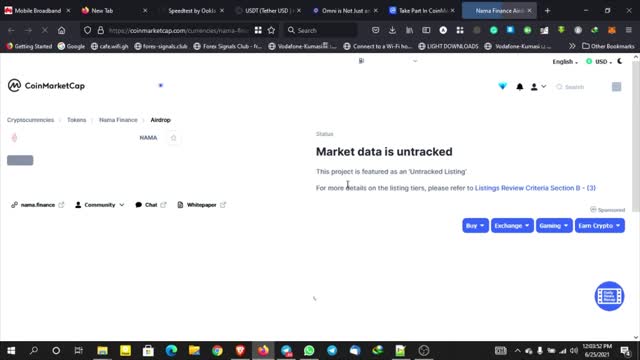Go to browser home page

coord(61,30)
